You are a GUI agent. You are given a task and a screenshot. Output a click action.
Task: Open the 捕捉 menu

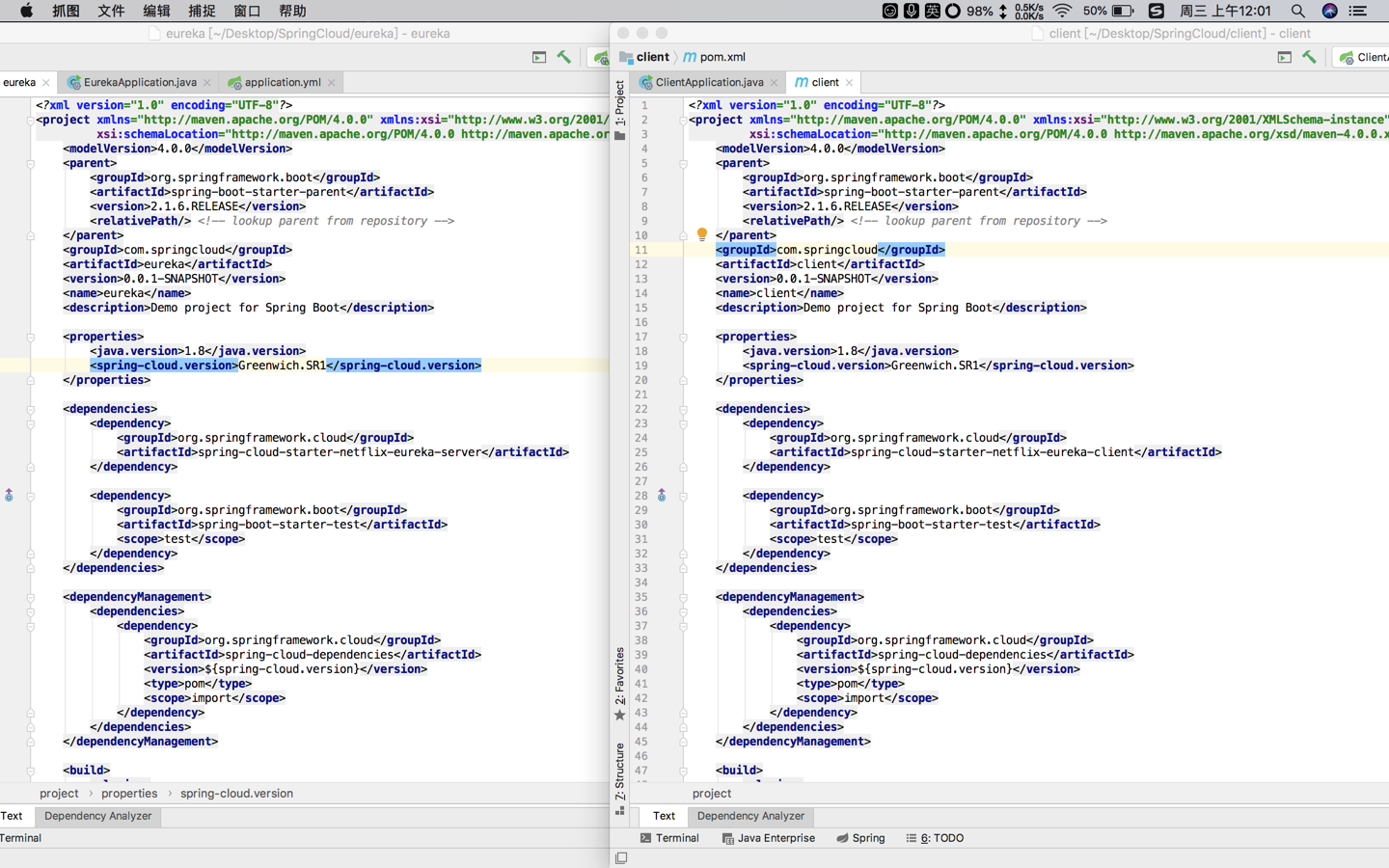coord(202,11)
